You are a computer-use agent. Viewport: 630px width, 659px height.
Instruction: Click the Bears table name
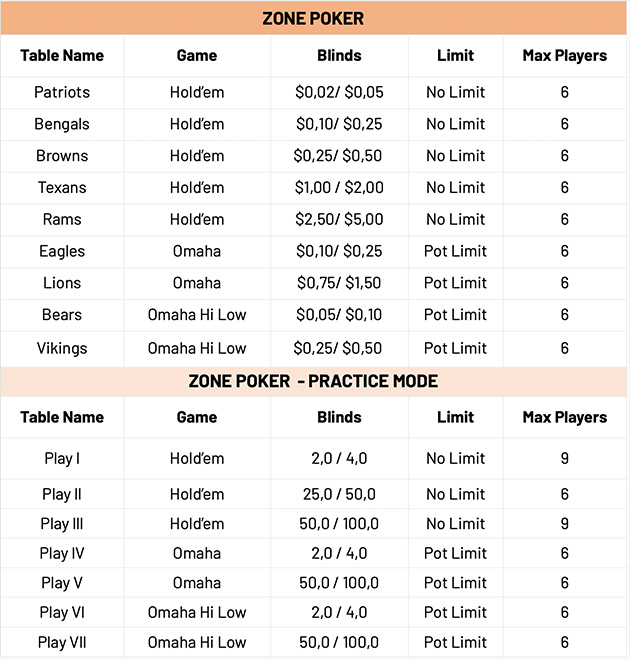click(62, 315)
